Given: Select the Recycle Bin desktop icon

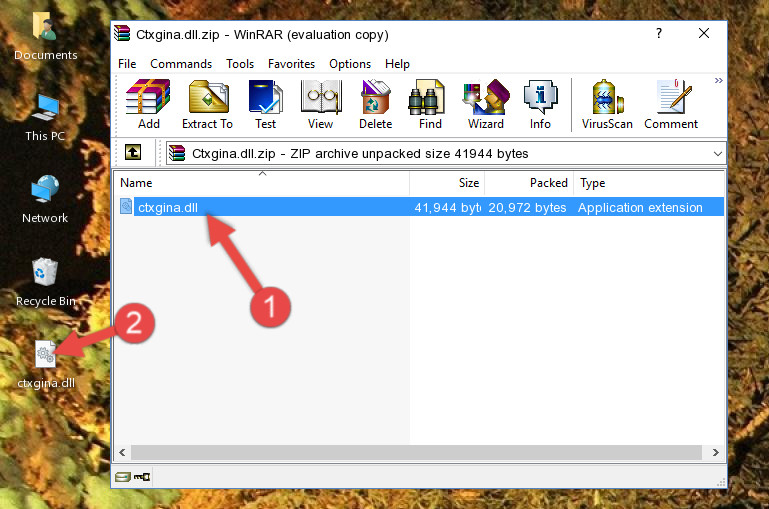Looking at the screenshot, I should (45, 282).
